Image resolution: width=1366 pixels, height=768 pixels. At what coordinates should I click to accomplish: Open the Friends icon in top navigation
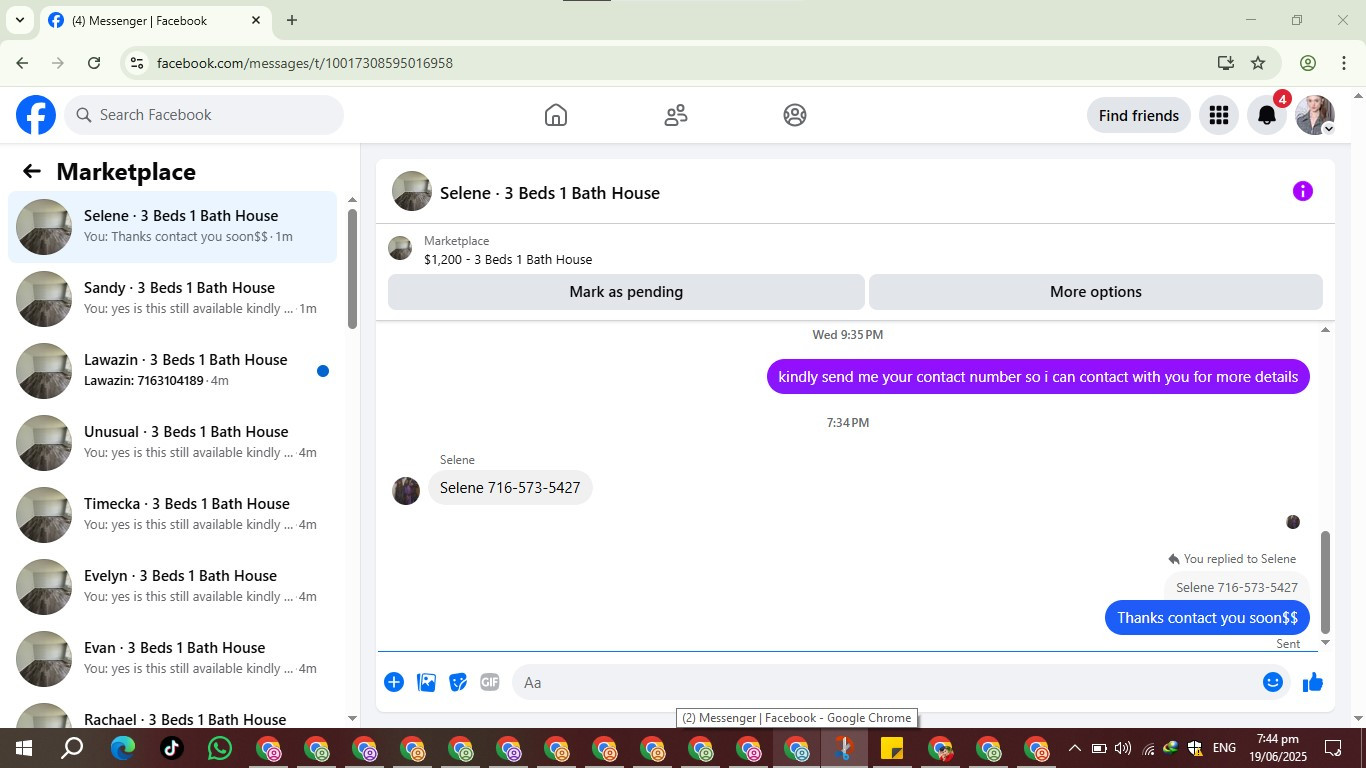(x=676, y=115)
